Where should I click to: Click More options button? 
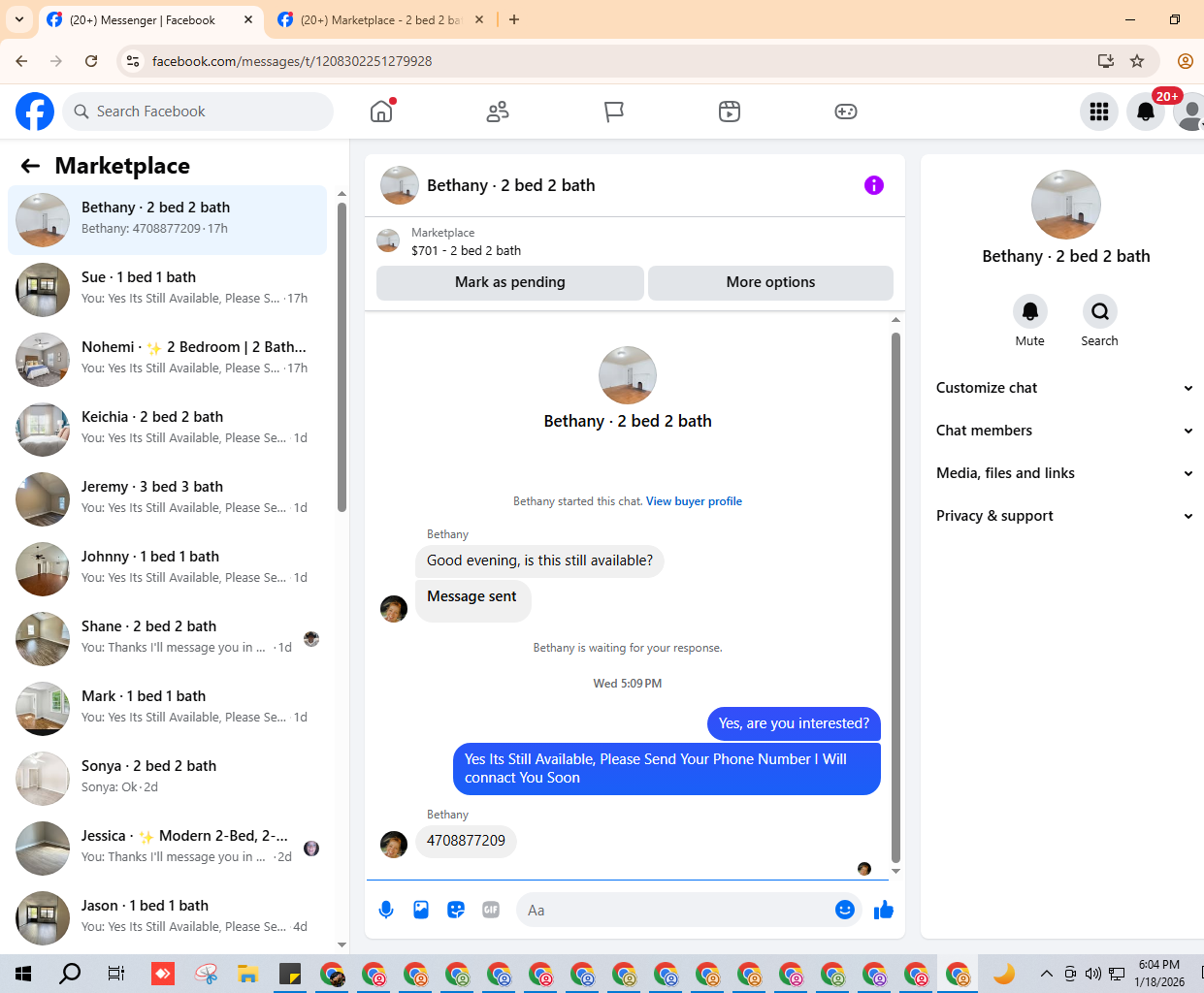[x=770, y=282]
